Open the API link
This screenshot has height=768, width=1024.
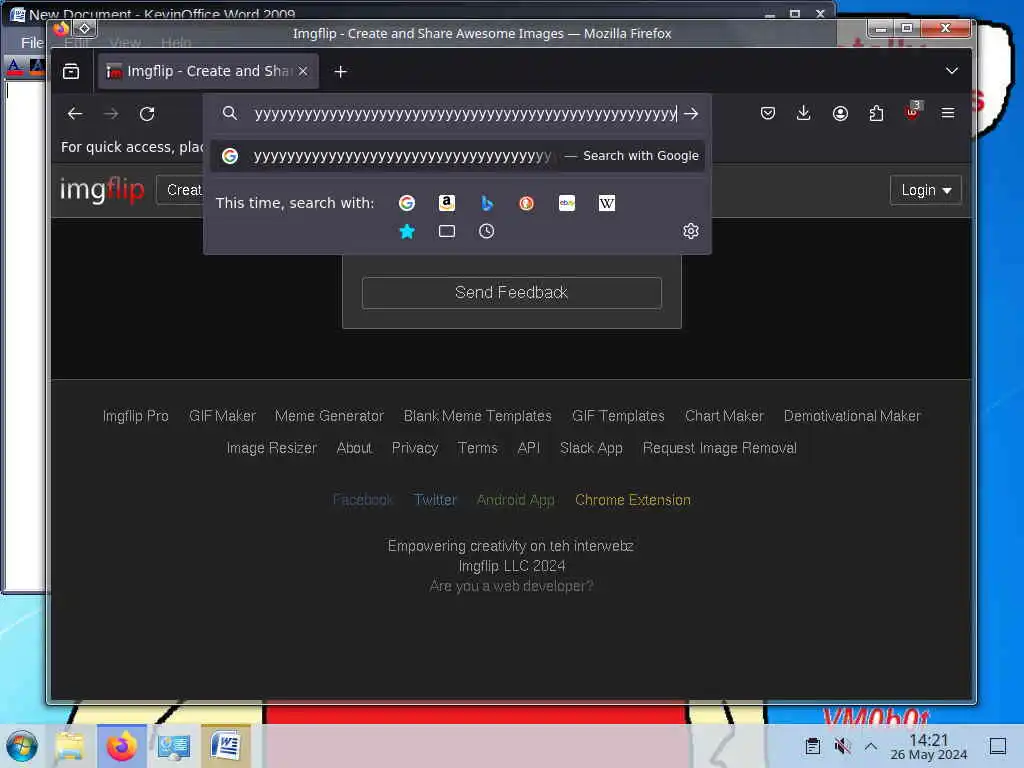click(528, 448)
